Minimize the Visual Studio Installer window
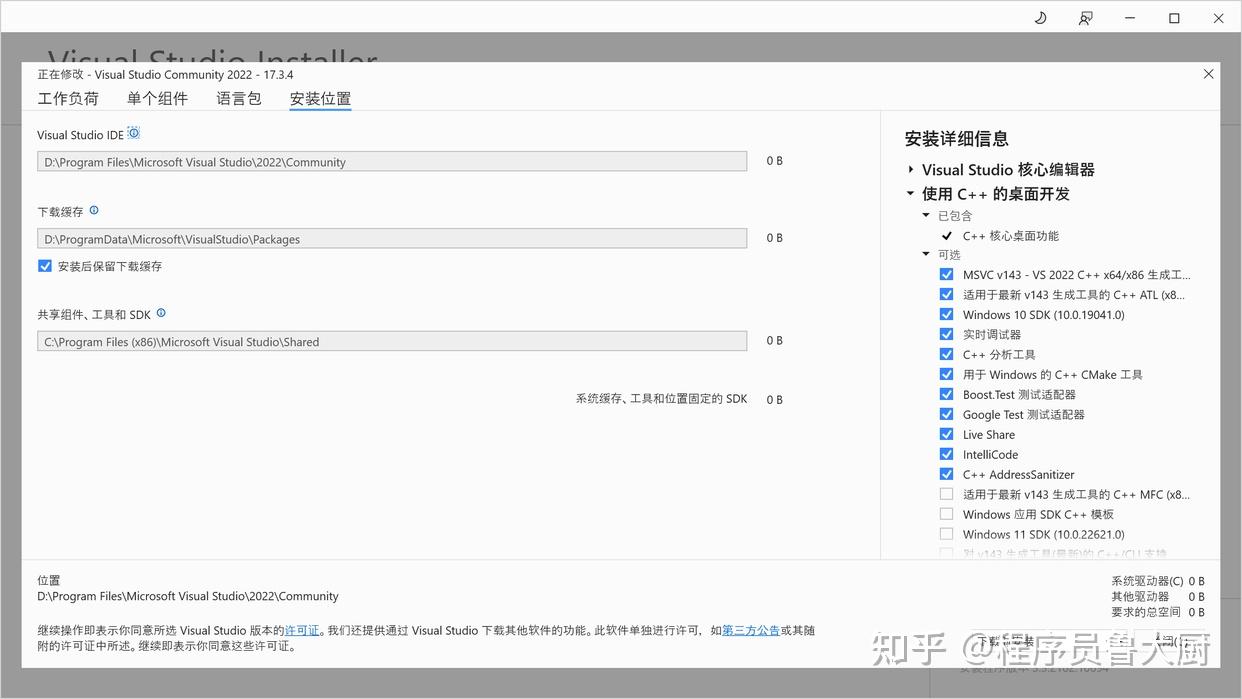The width and height of the screenshot is (1242, 699). tap(1130, 18)
